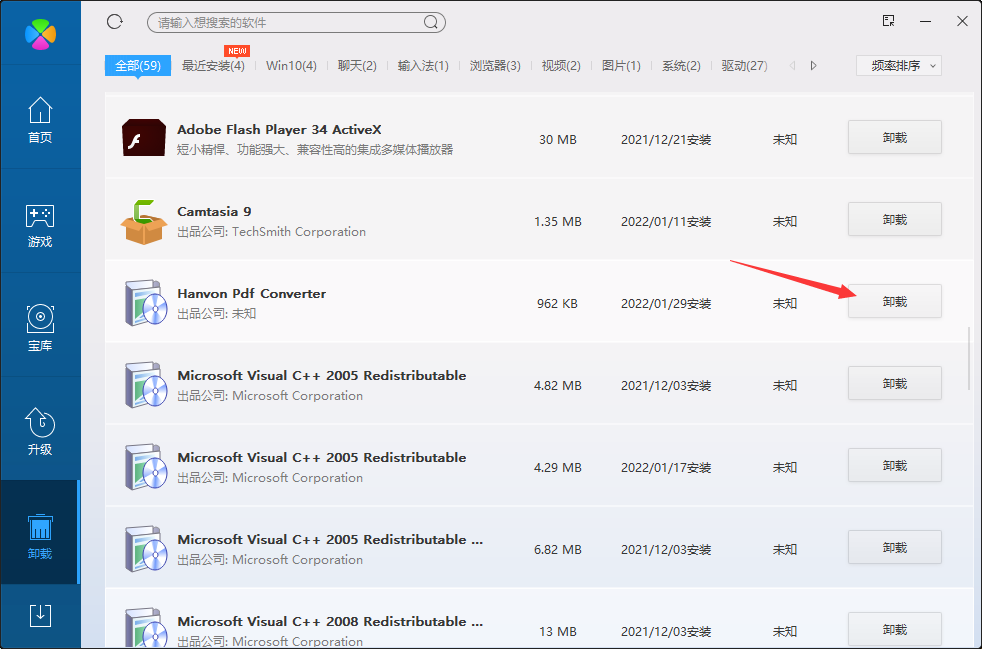Select the 输入法(1) tab

tap(423, 66)
